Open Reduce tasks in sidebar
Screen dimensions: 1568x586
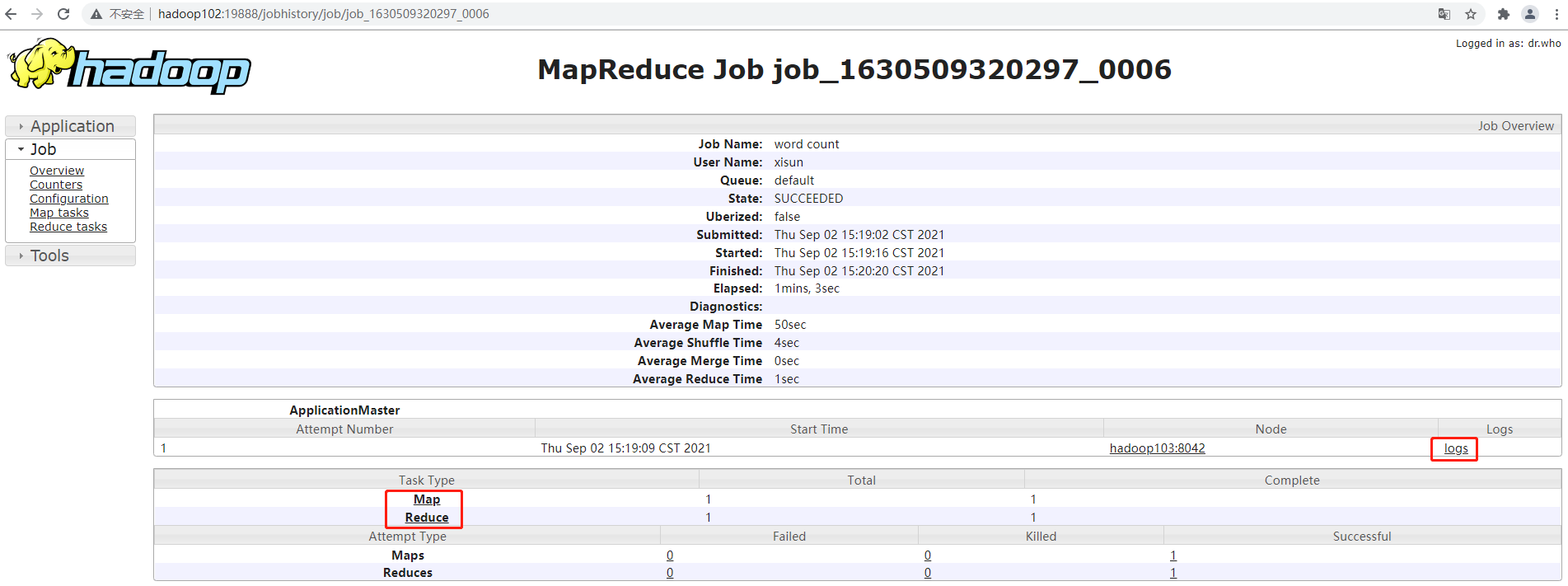coord(68,227)
